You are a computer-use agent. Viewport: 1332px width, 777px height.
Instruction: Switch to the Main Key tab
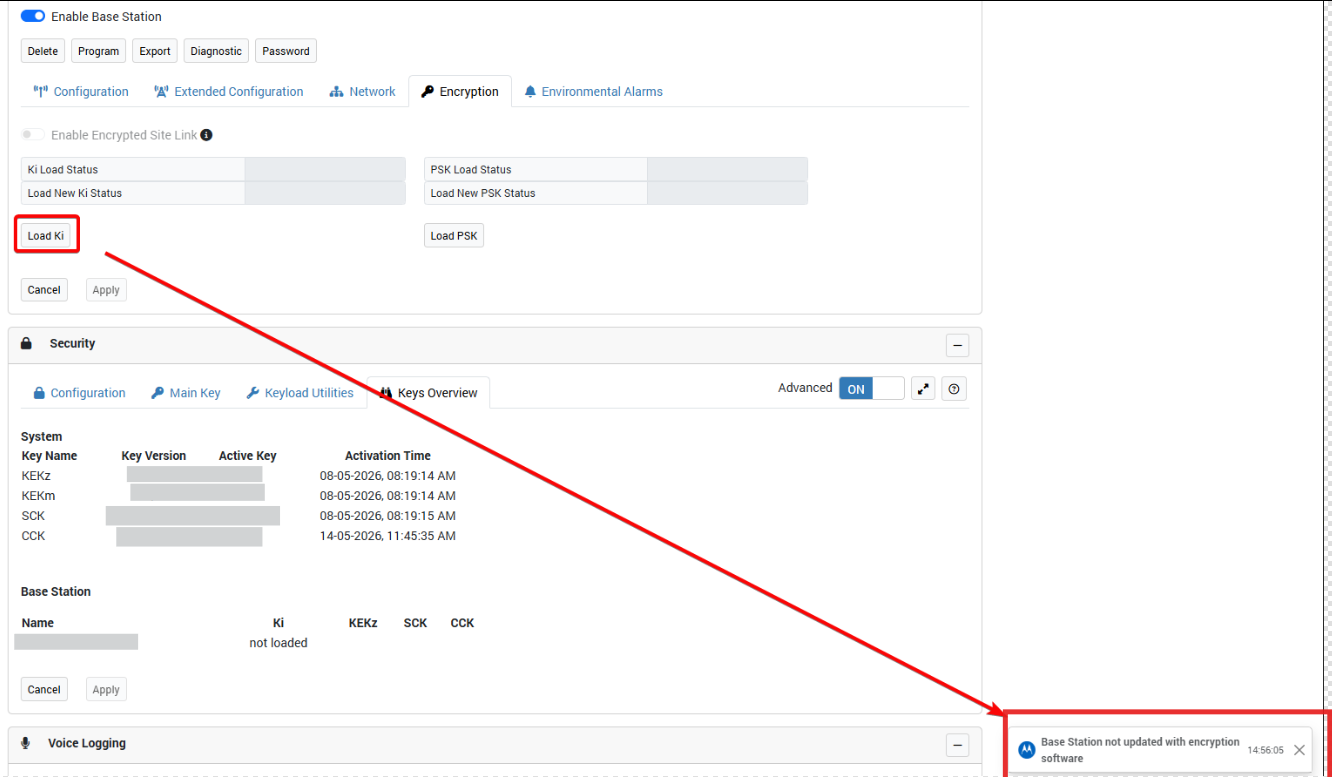pos(186,393)
